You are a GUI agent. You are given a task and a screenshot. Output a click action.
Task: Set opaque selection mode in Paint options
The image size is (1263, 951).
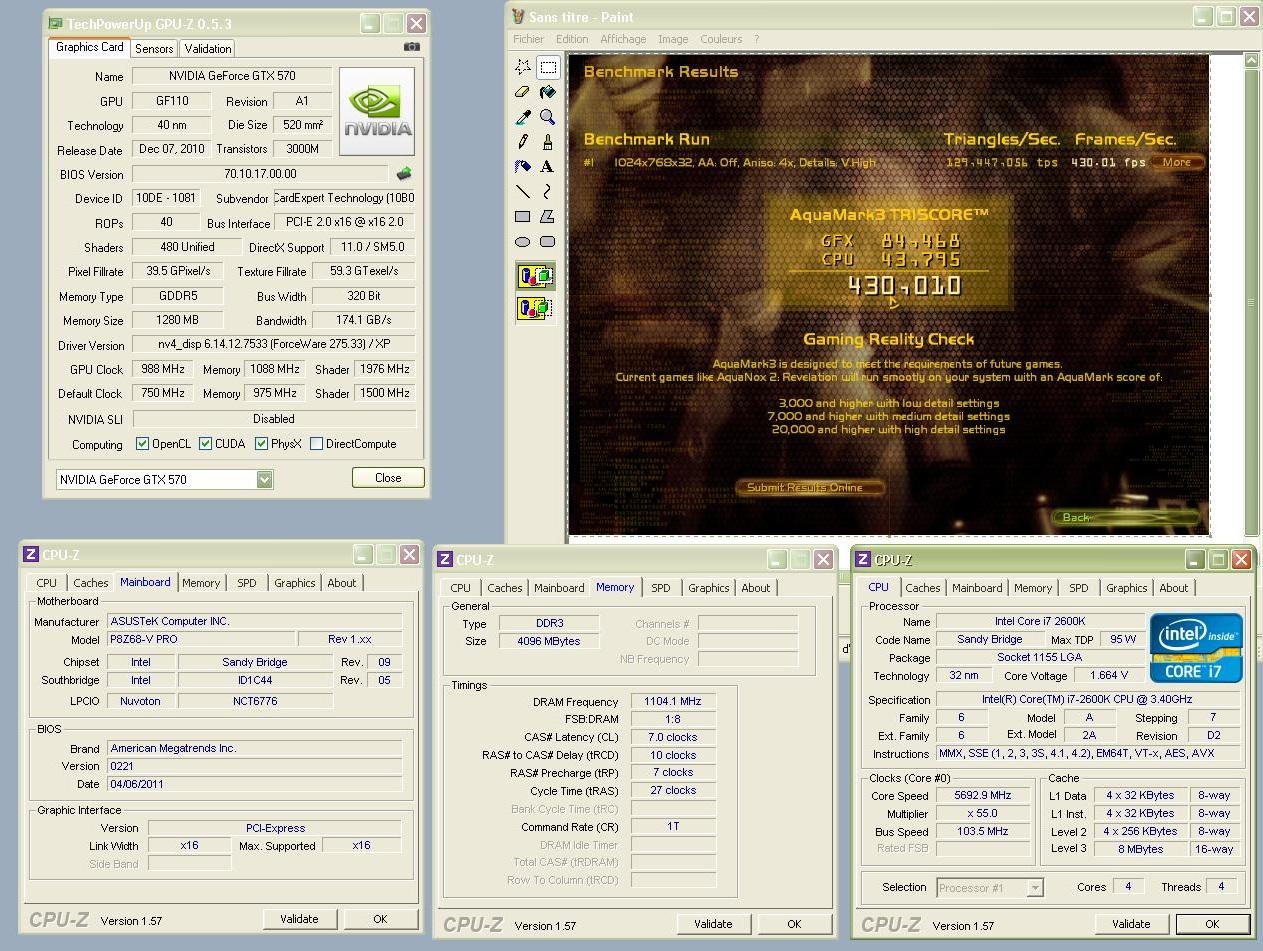coord(535,276)
